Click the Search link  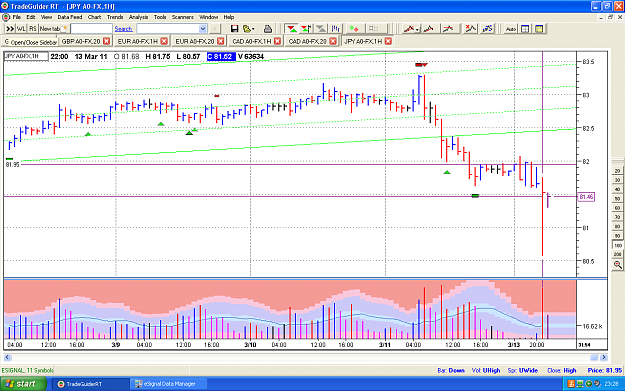coord(123,29)
